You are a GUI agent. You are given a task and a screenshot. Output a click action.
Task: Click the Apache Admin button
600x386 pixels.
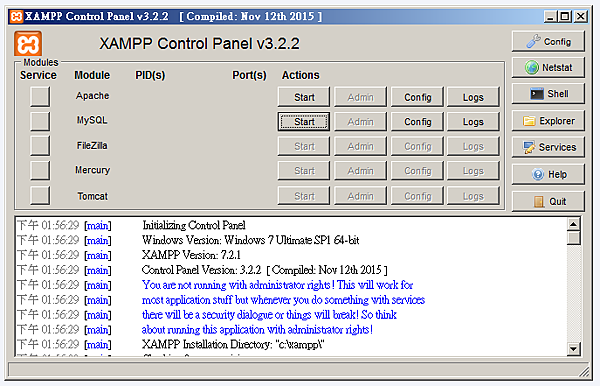coord(360,97)
